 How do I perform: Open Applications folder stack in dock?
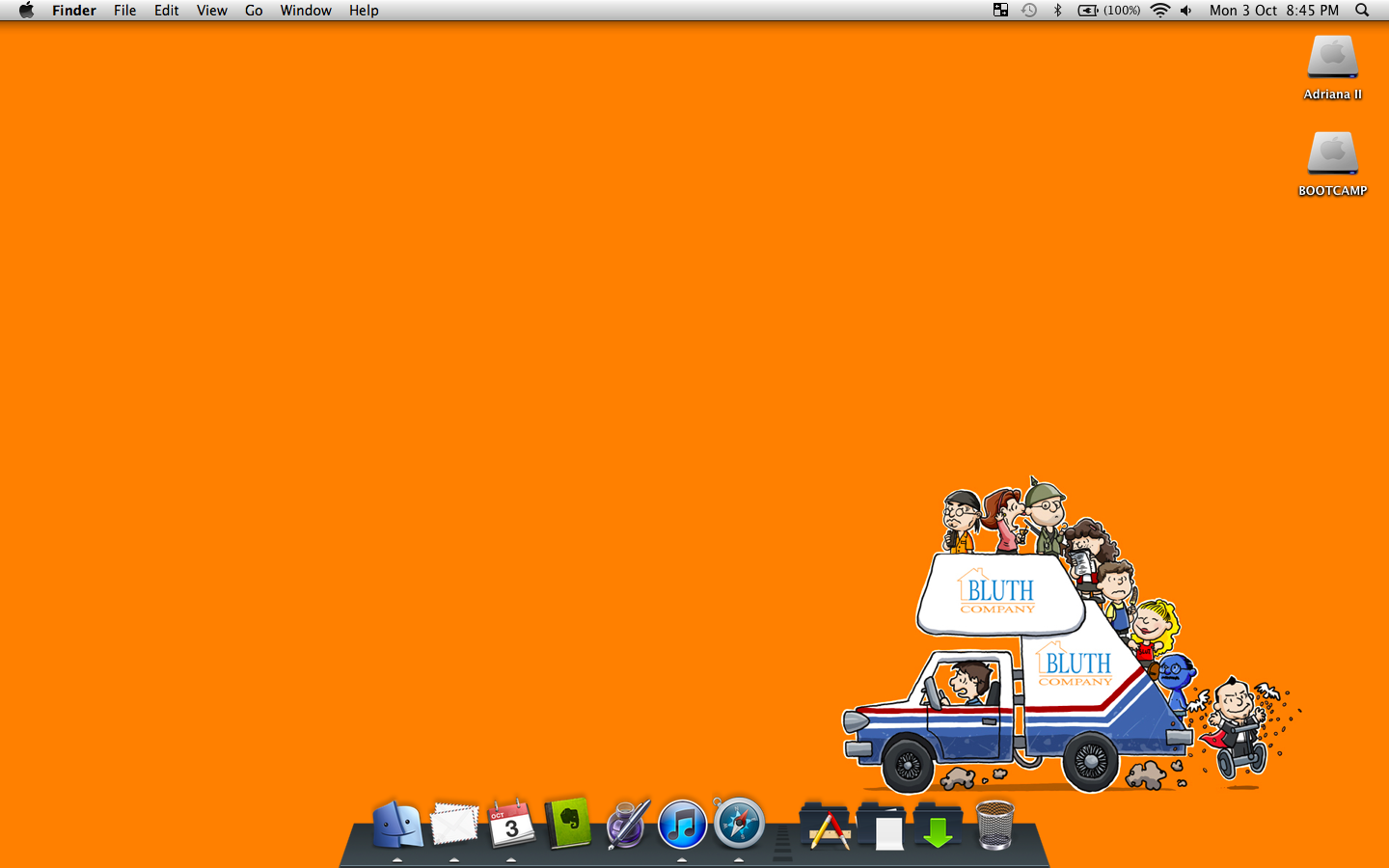[827, 827]
